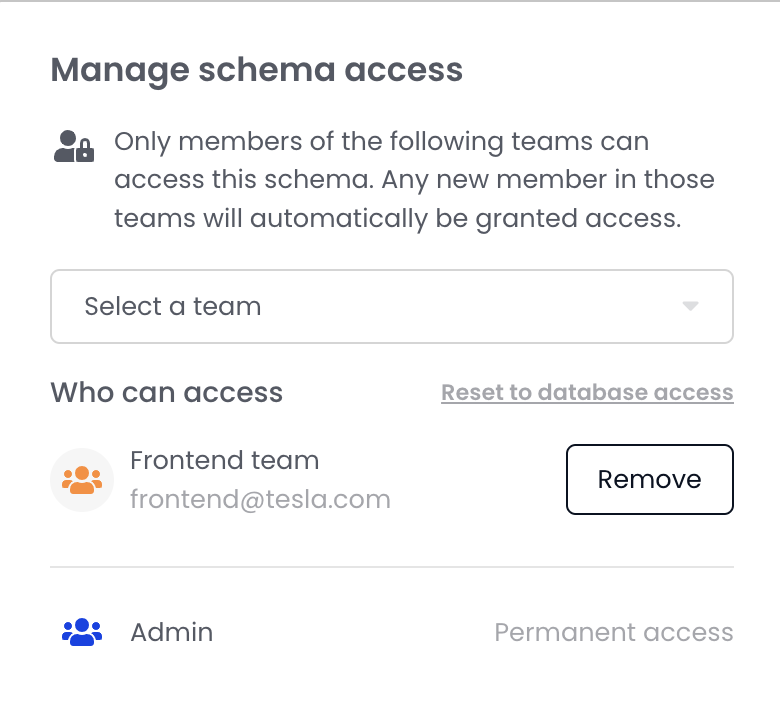Viewport: 780px width, 708px height.
Task: Click the "Admin" team label
Action: pos(171,632)
